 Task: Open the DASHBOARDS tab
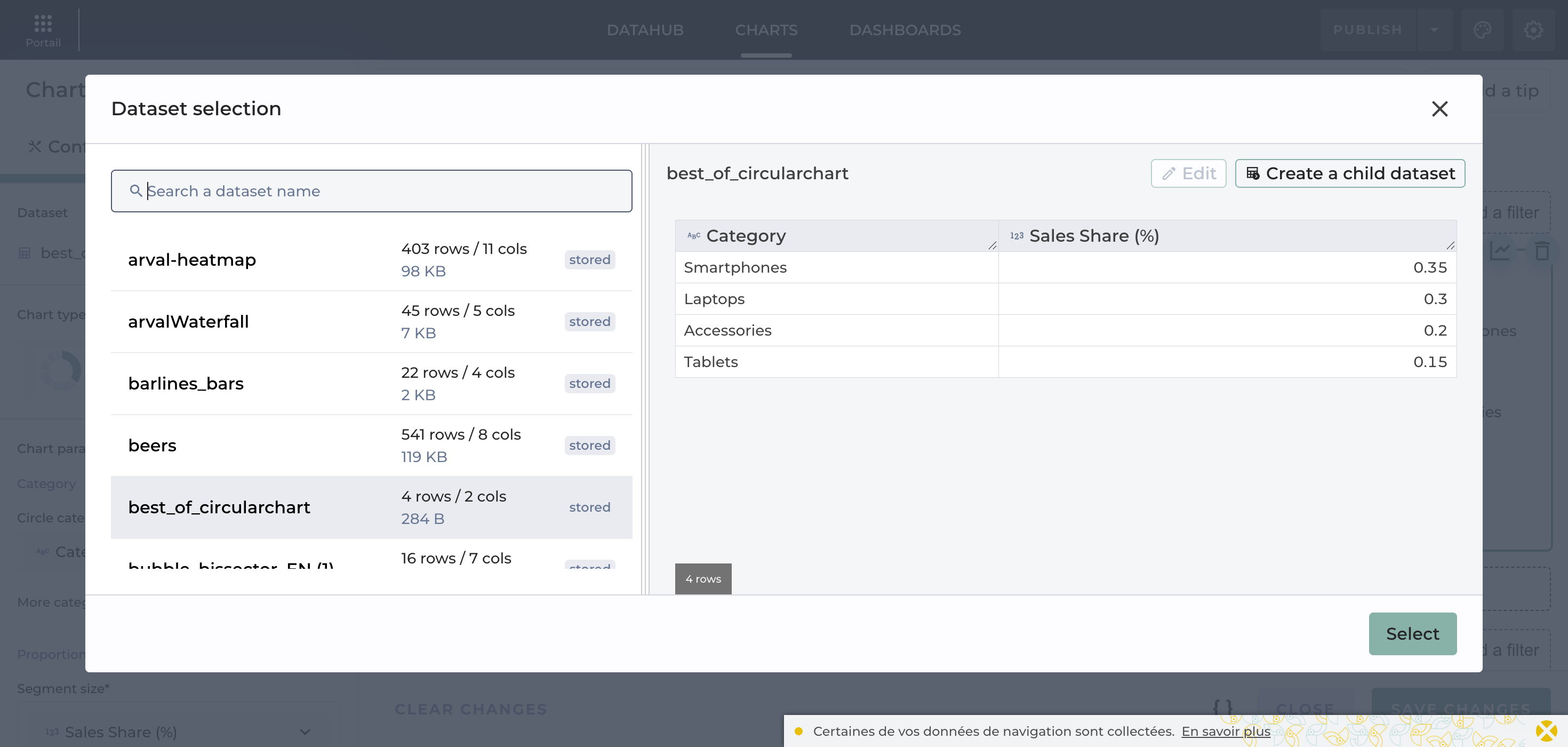pyautogui.click(x=905, y=30)
